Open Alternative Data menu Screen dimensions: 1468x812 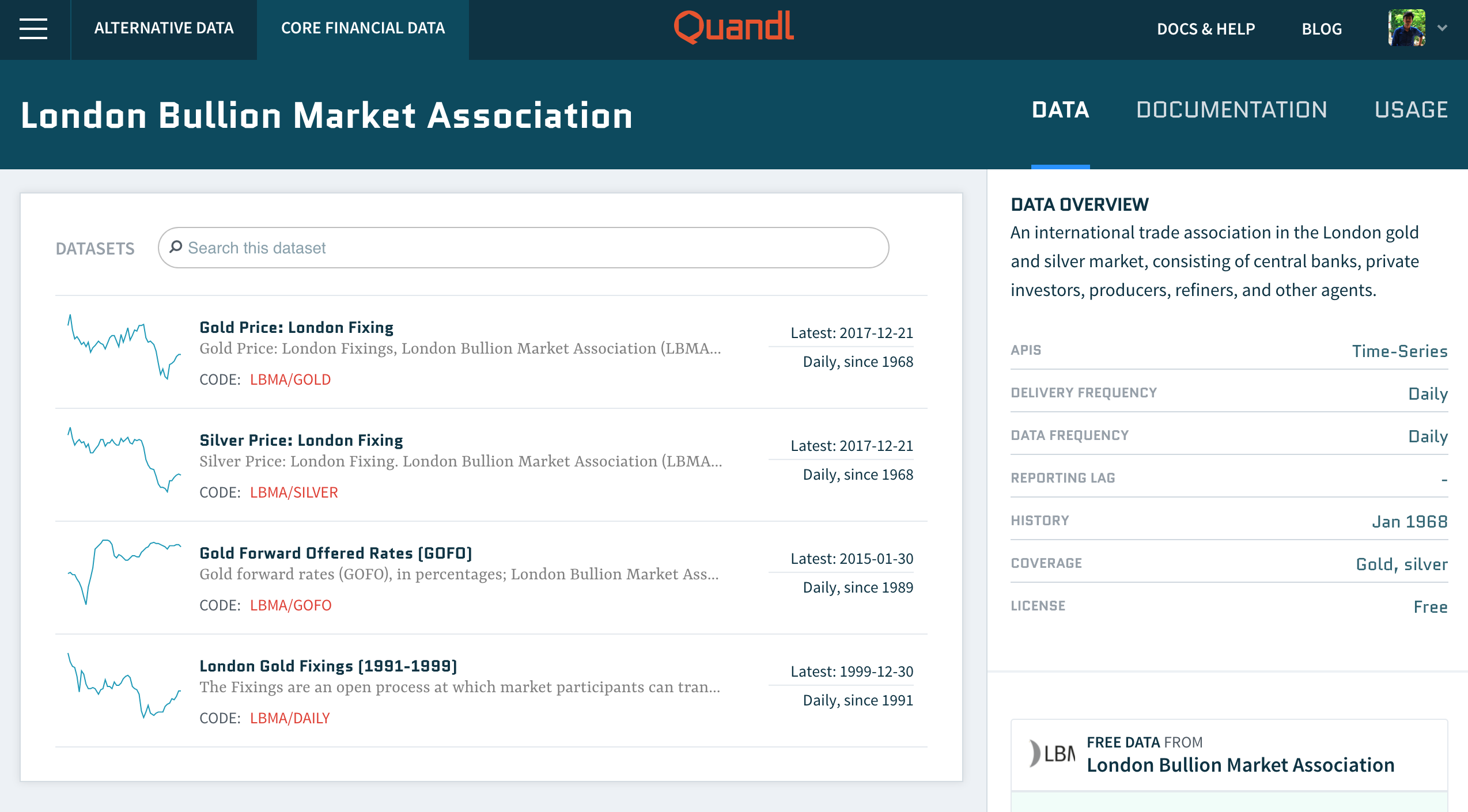[x=164, y=28]
